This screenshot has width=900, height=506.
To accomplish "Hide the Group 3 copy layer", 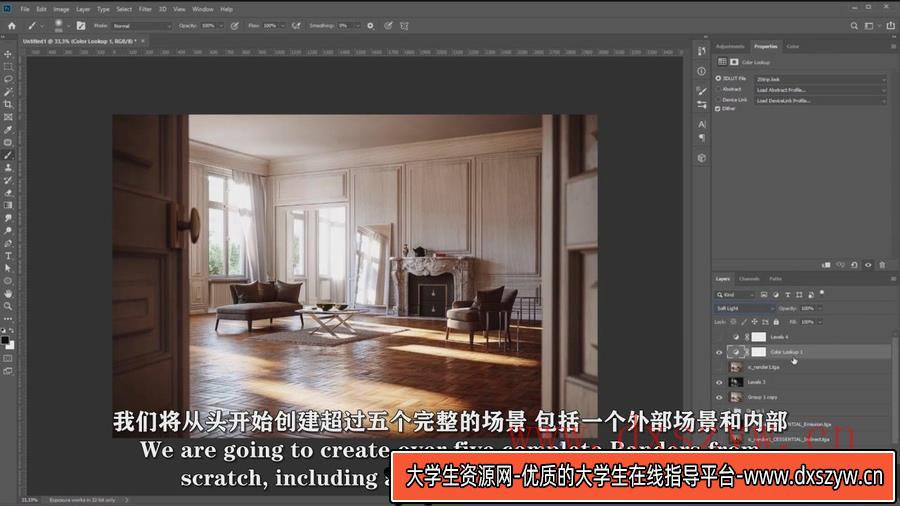I will [719, 397].
